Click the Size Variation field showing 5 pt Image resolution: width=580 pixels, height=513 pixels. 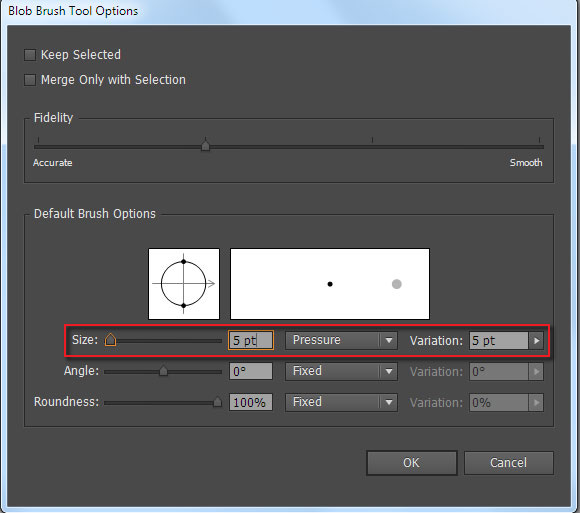point(499,340)
